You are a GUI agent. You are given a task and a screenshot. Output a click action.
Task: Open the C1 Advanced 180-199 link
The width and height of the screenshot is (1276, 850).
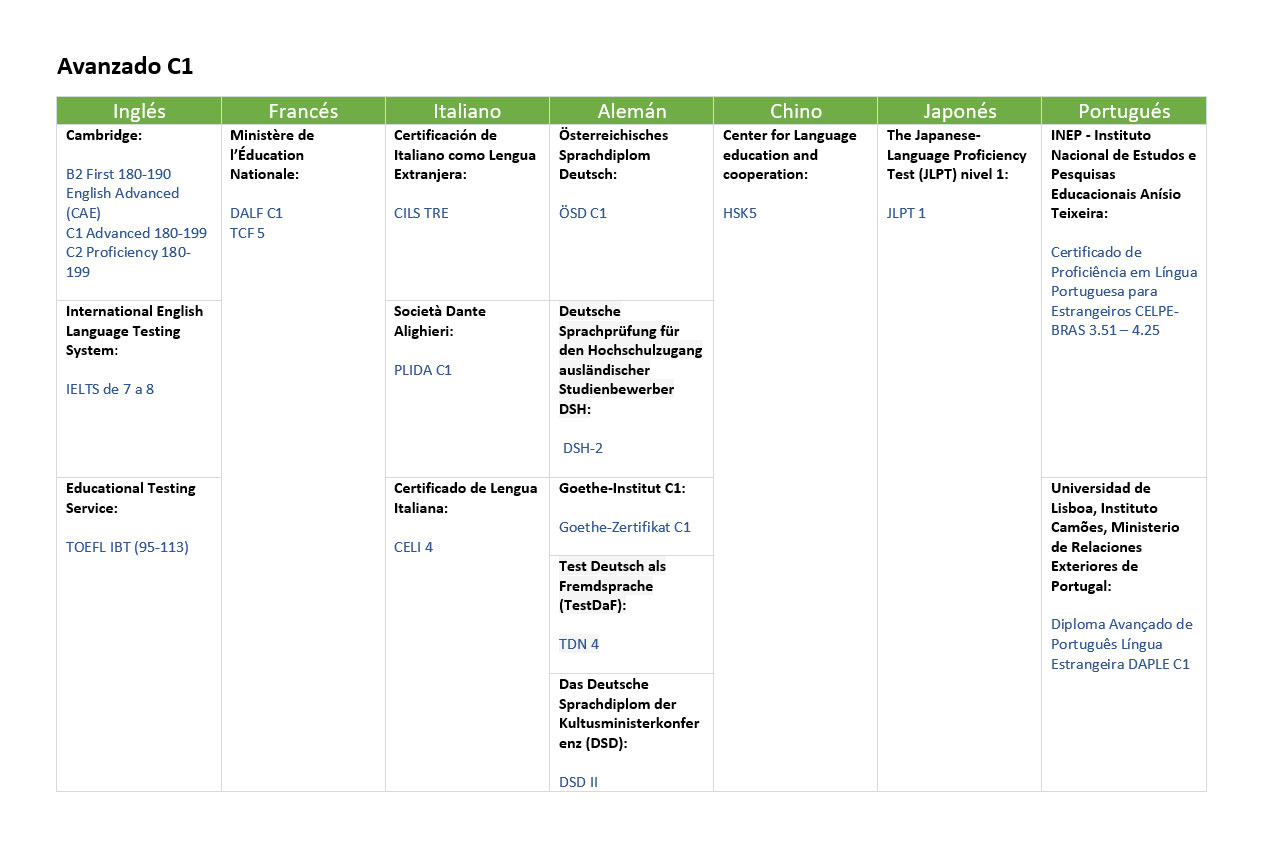(136, 233)
